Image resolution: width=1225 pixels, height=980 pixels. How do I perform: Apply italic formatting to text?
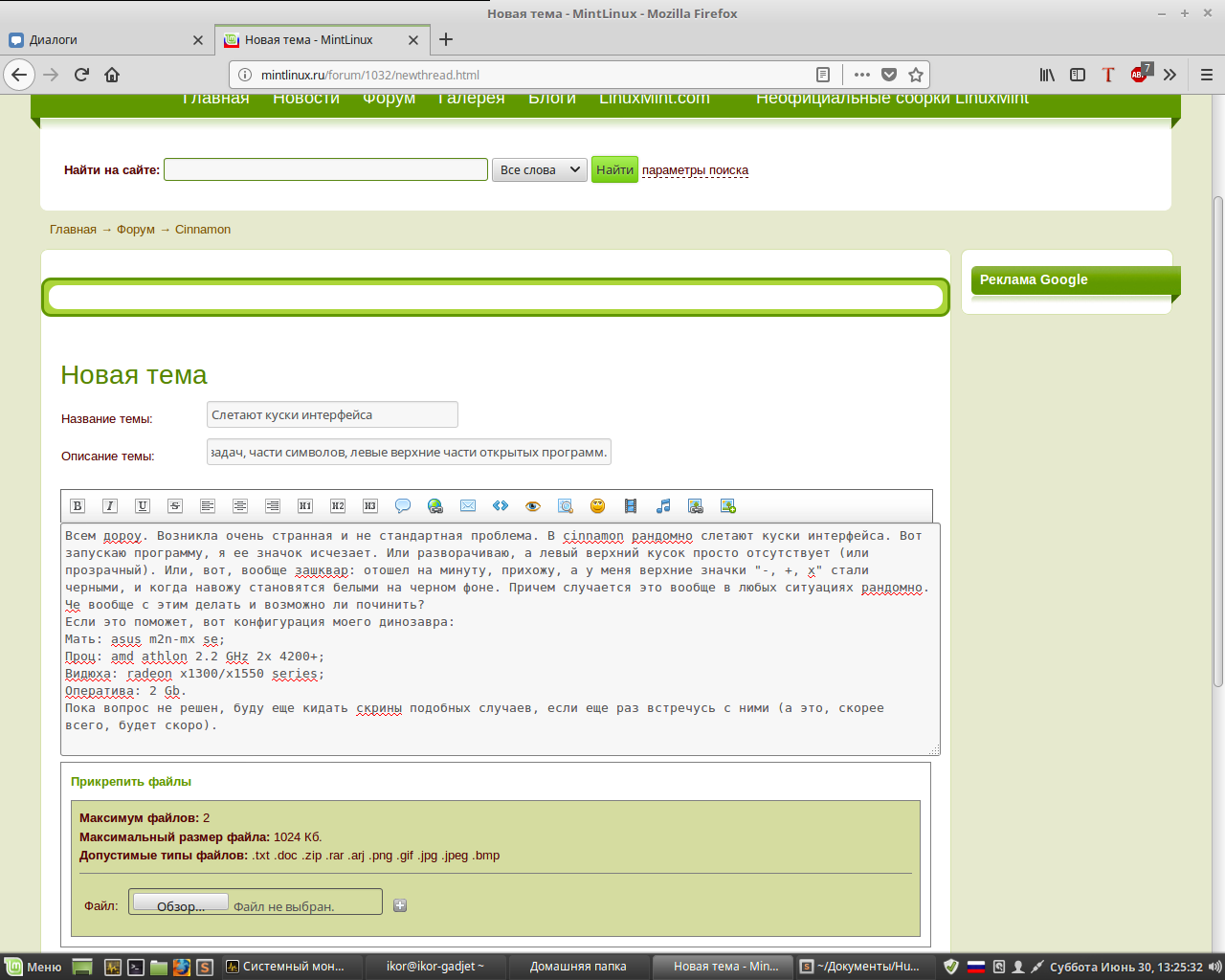pos(110,506)
